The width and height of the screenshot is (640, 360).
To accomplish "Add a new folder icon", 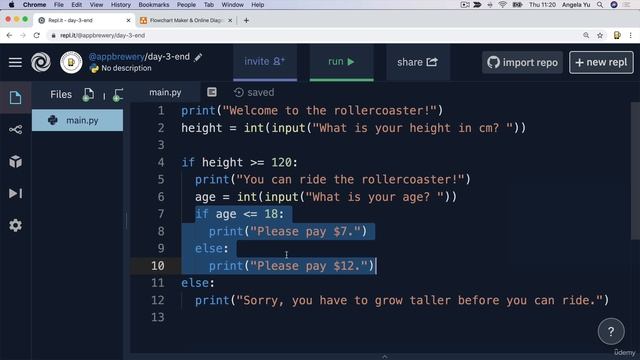I will pyautogui.click(x=118, y=95).
